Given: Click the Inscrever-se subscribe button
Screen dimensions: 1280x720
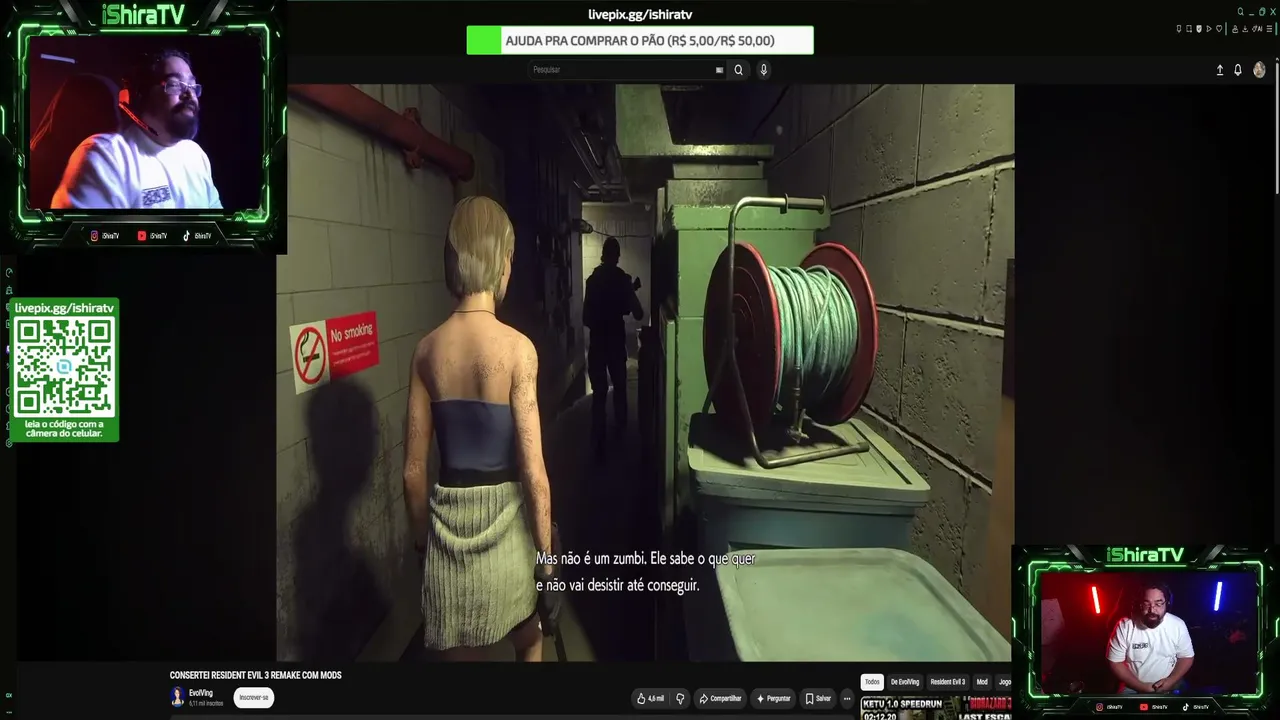Looking at the screenshot, I should coord(254,698).
